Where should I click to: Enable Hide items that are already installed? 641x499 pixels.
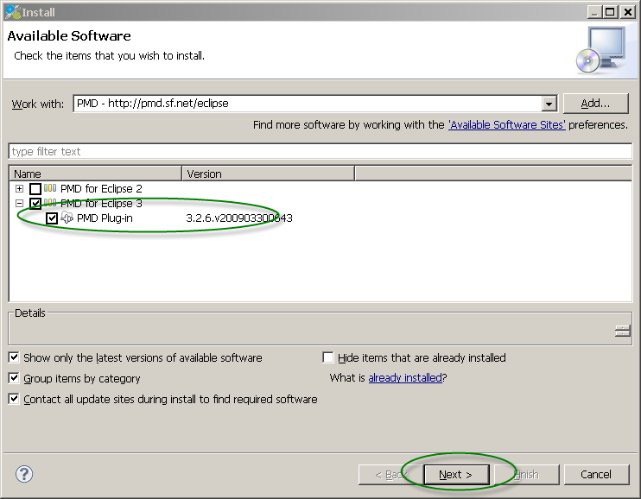click(x=328, y=358)
